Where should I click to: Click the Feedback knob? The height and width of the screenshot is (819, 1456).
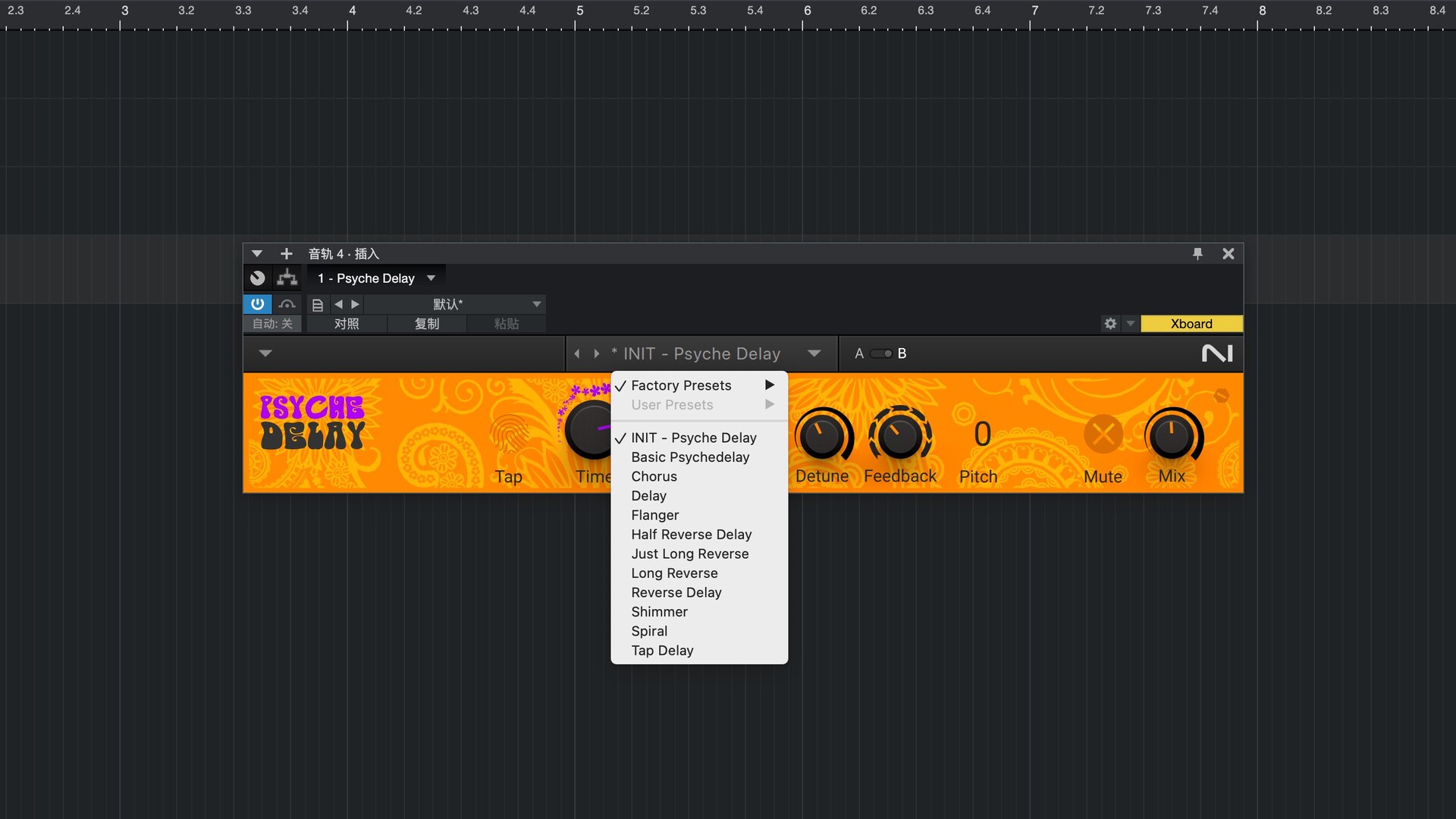900,435
